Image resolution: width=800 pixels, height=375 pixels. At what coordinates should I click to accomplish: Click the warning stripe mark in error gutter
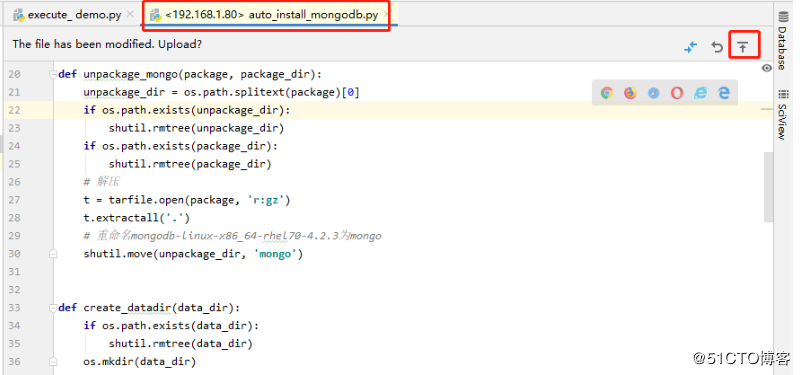tap(766, 109)
